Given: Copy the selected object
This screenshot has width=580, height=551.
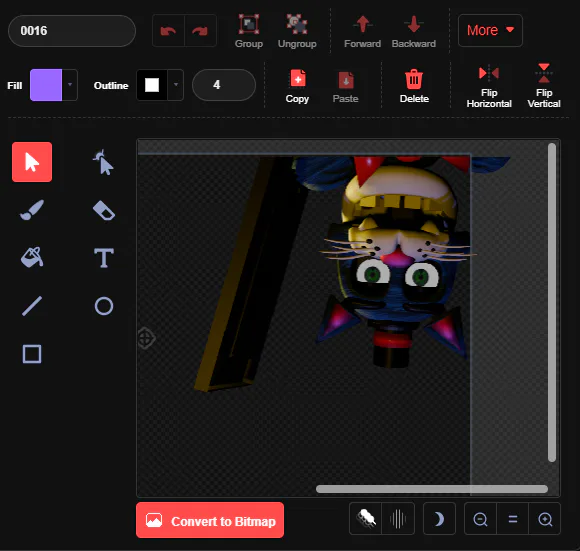Looking at the screenshot, I should click(297, 86).
